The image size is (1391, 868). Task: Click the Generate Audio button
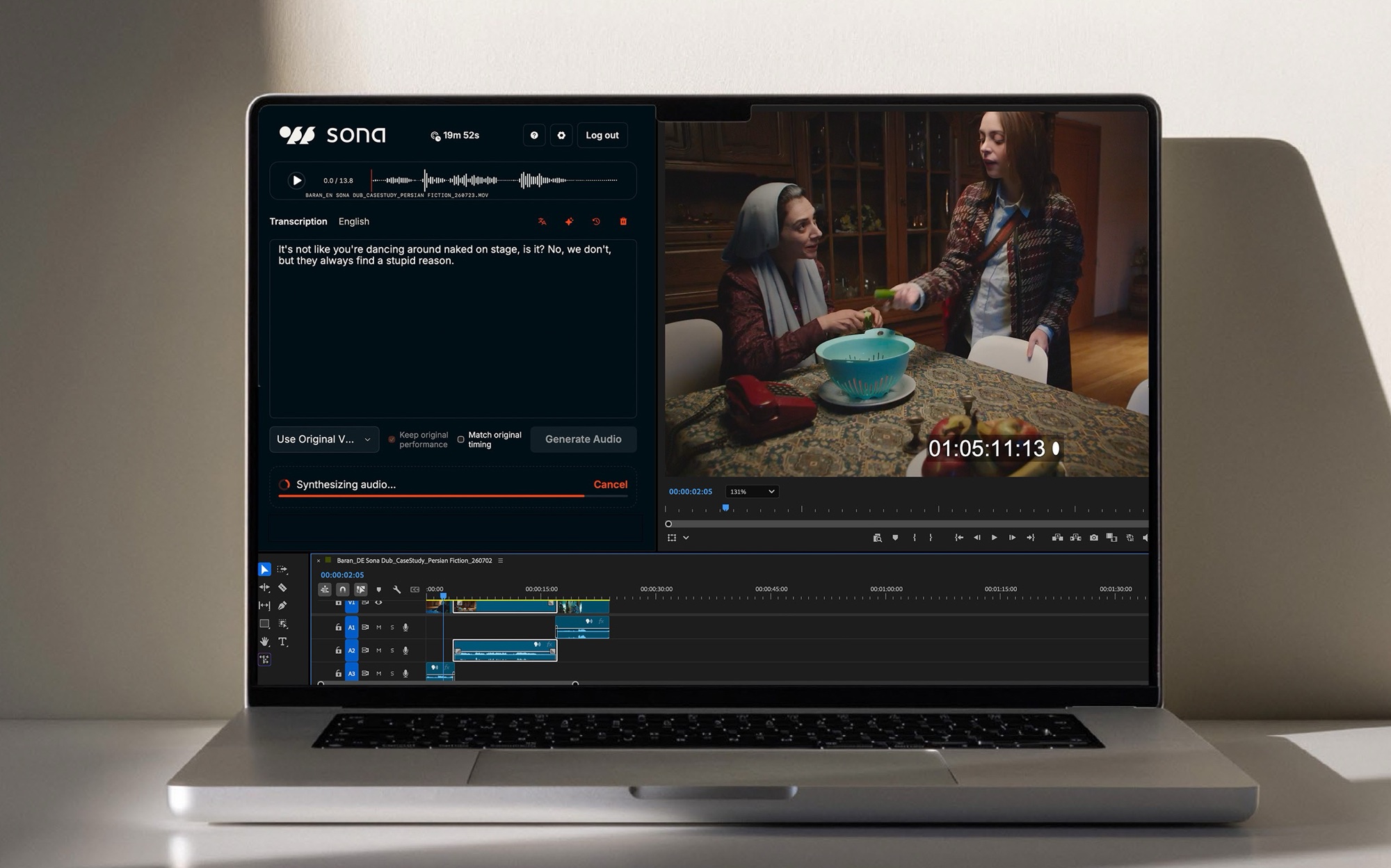pyautogui.click(x=584, y=440)
